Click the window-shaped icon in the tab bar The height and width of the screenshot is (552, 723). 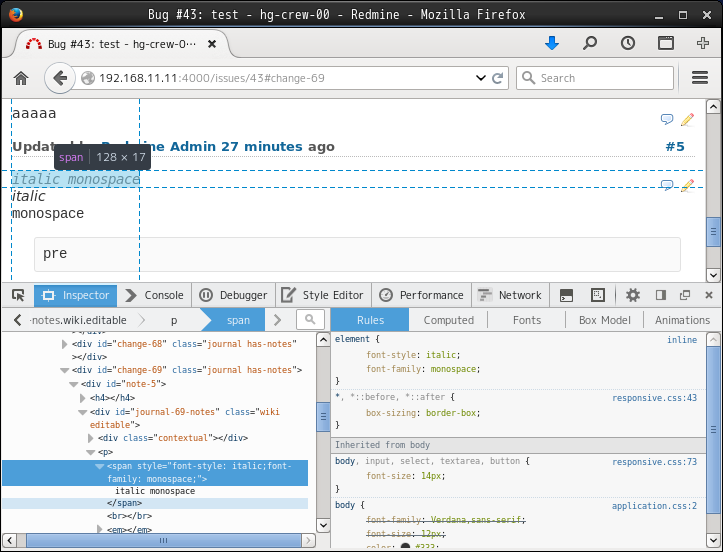tap(665, 43)
